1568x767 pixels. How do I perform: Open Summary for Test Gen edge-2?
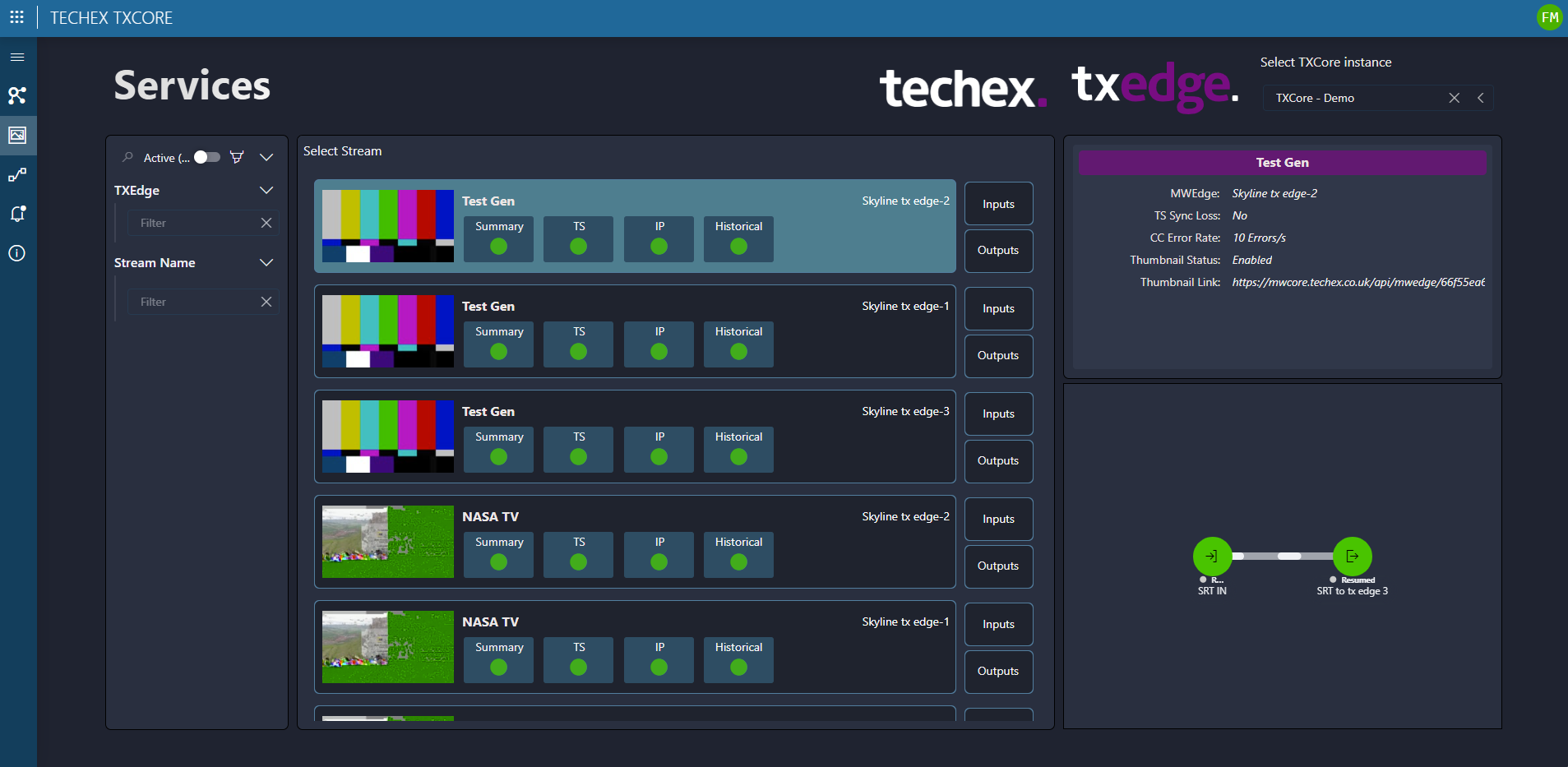point(498,238)
